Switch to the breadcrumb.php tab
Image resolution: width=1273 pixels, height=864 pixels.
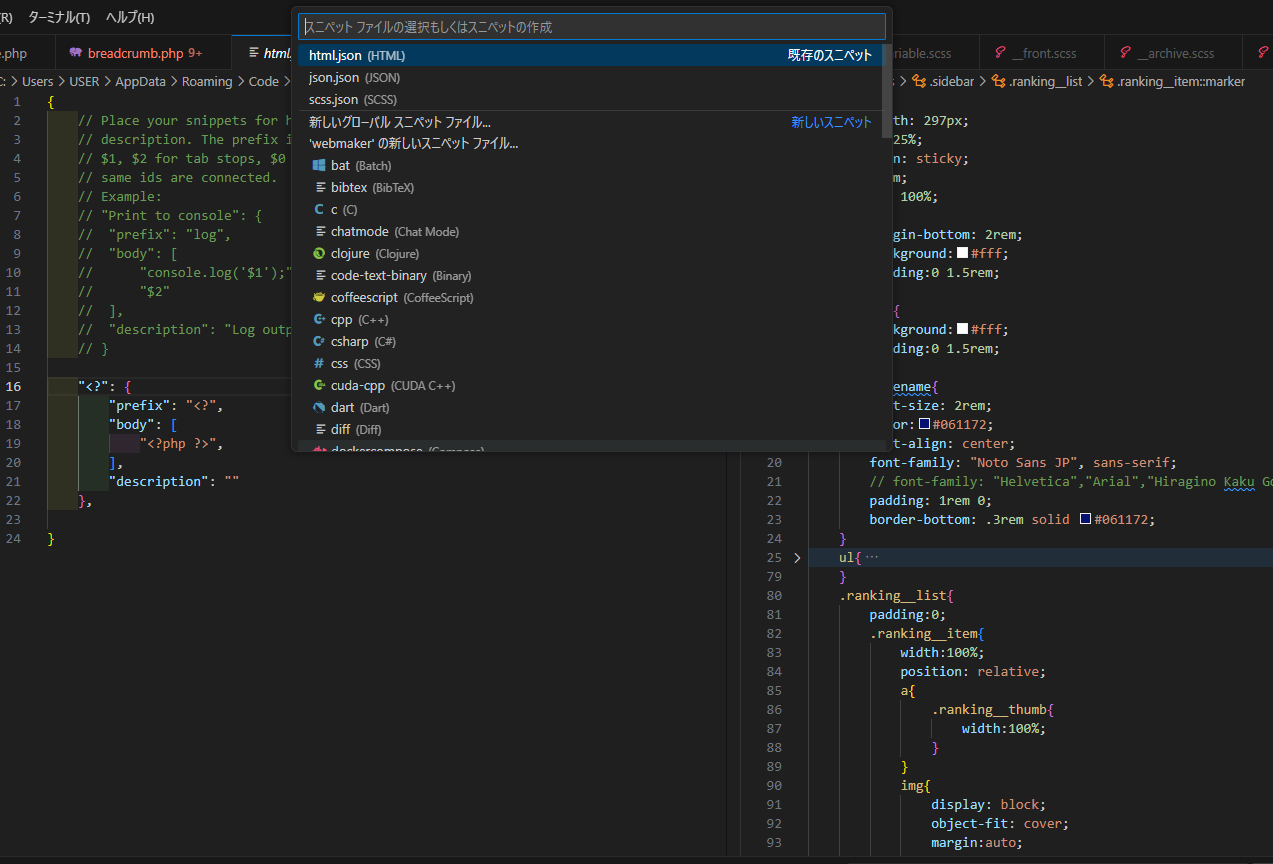coord(135,53)
